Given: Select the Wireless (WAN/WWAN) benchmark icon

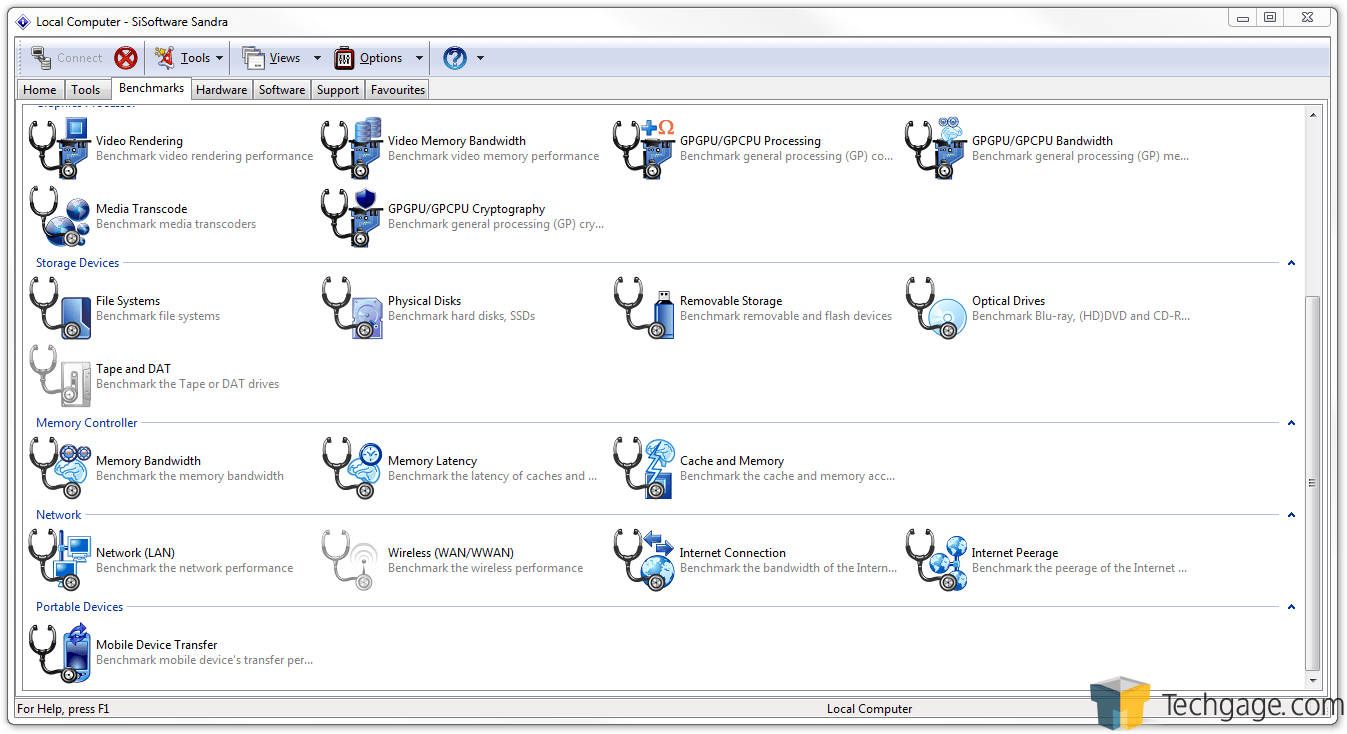Looking at the screenshot, I should [x=352, y=560].
